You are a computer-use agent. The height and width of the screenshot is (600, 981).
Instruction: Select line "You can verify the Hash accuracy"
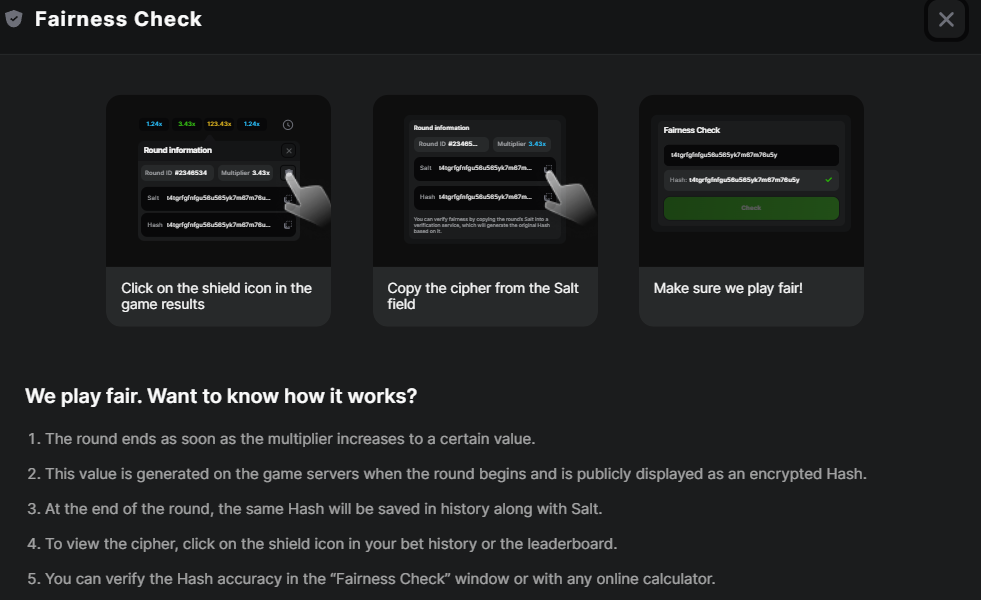[x=371, y=579]
